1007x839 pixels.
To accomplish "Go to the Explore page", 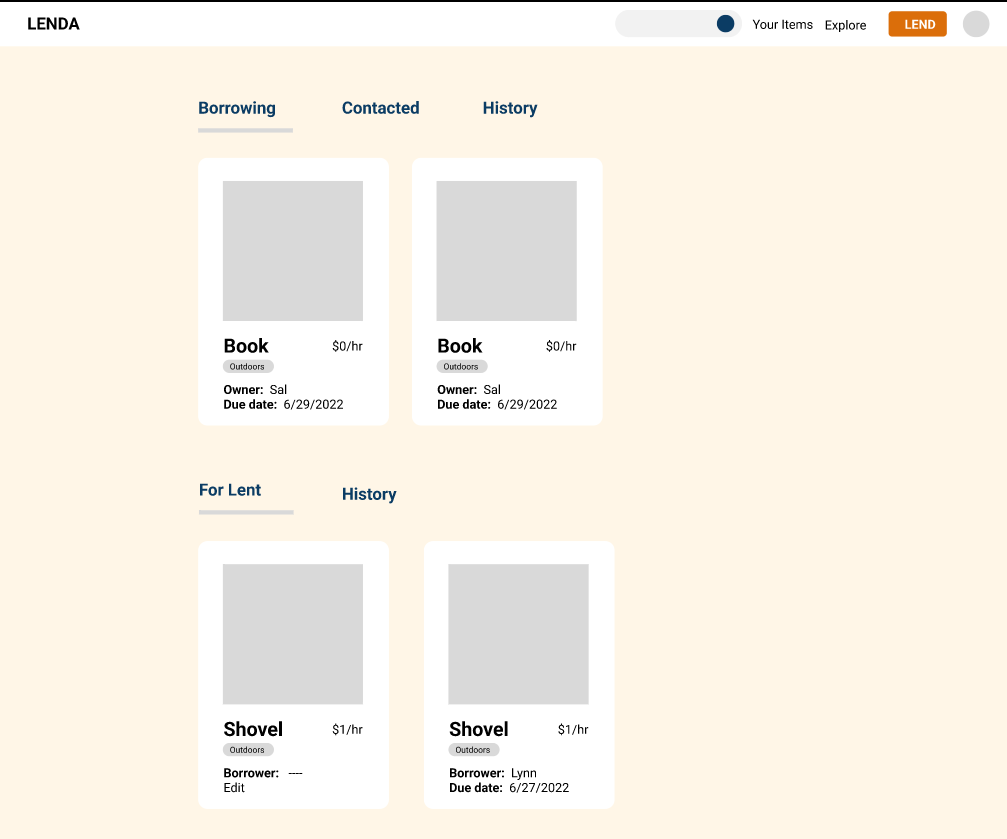I will coord(845,25).
